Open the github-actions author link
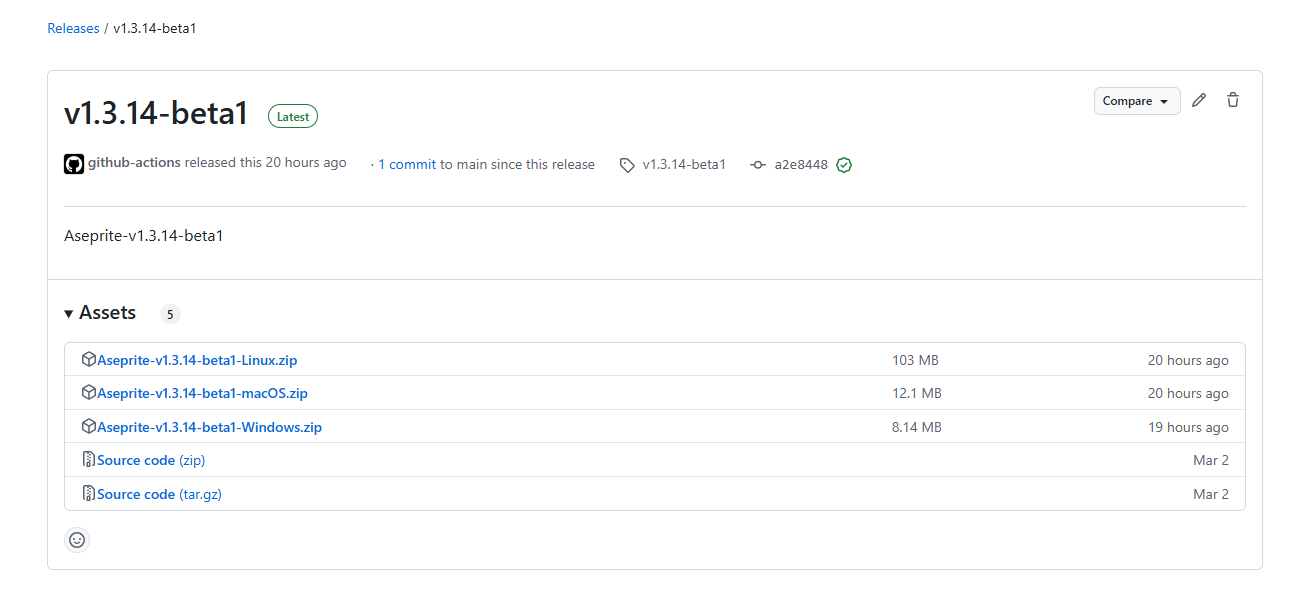The height and width of the screenshot is (613, 1310). (x=134, y=162)
